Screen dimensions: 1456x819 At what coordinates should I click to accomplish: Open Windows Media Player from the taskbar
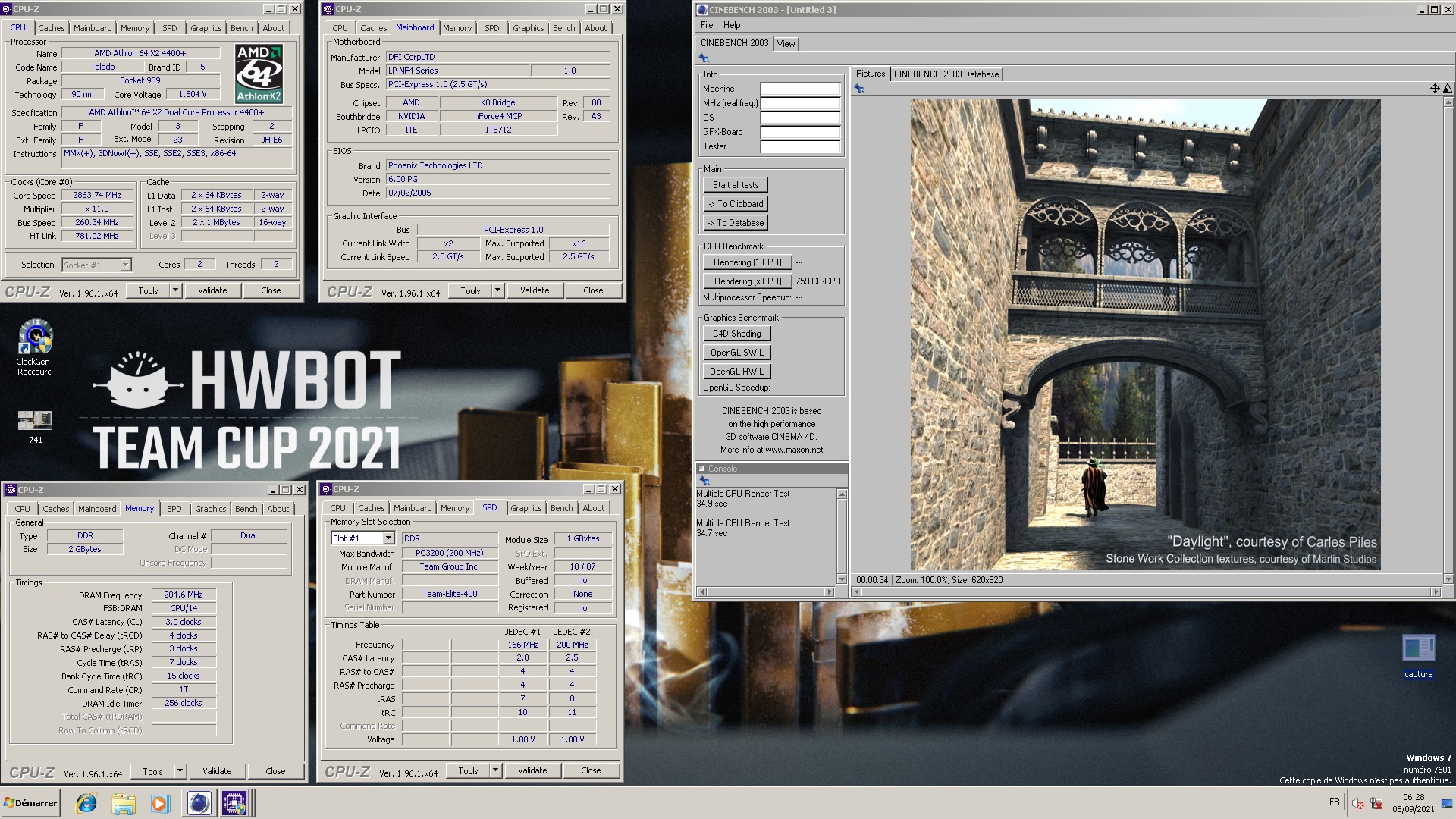tap(160, 803)
